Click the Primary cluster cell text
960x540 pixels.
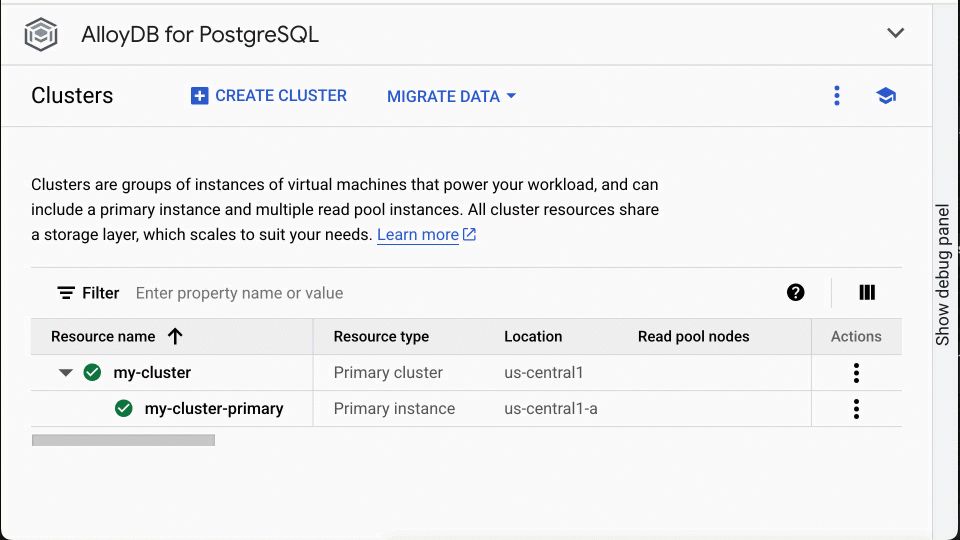pyautogui.click(x=388, y=372)
